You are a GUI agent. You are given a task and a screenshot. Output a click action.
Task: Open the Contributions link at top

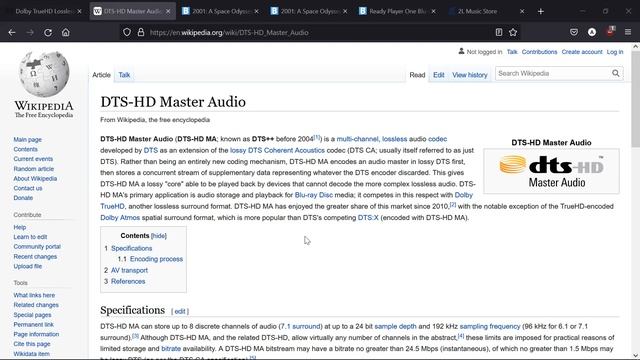pyautogui.click(x=539, y=52)
